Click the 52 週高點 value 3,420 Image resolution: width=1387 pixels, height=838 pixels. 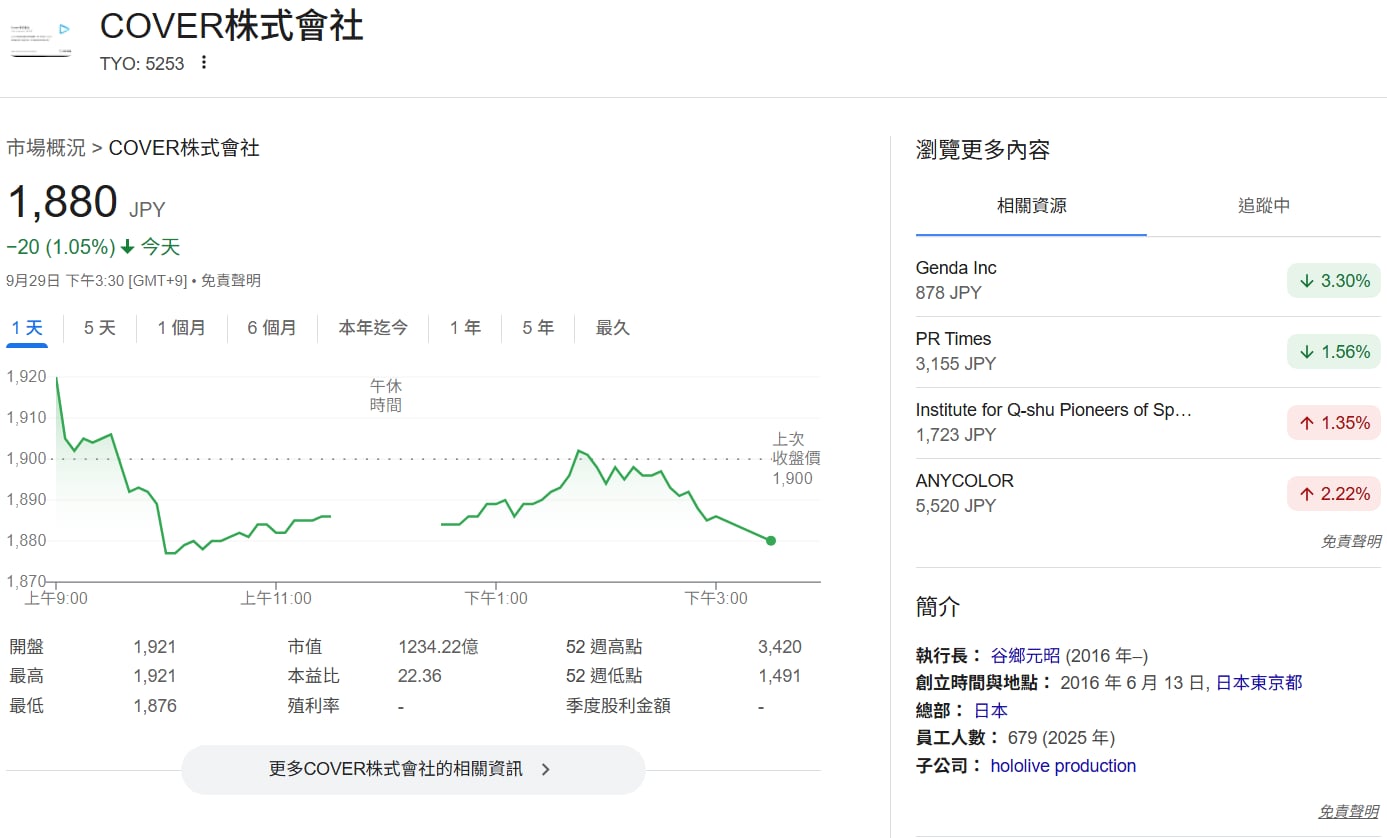pos(780,647)
